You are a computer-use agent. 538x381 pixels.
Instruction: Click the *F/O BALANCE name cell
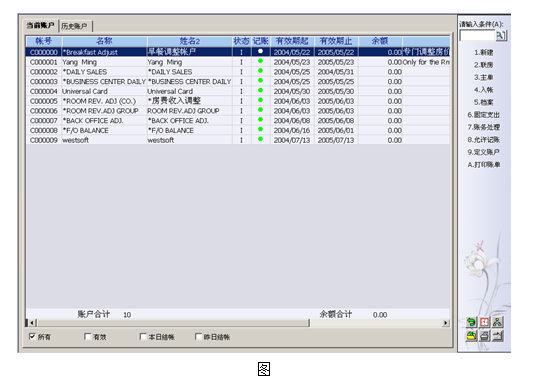104,130
